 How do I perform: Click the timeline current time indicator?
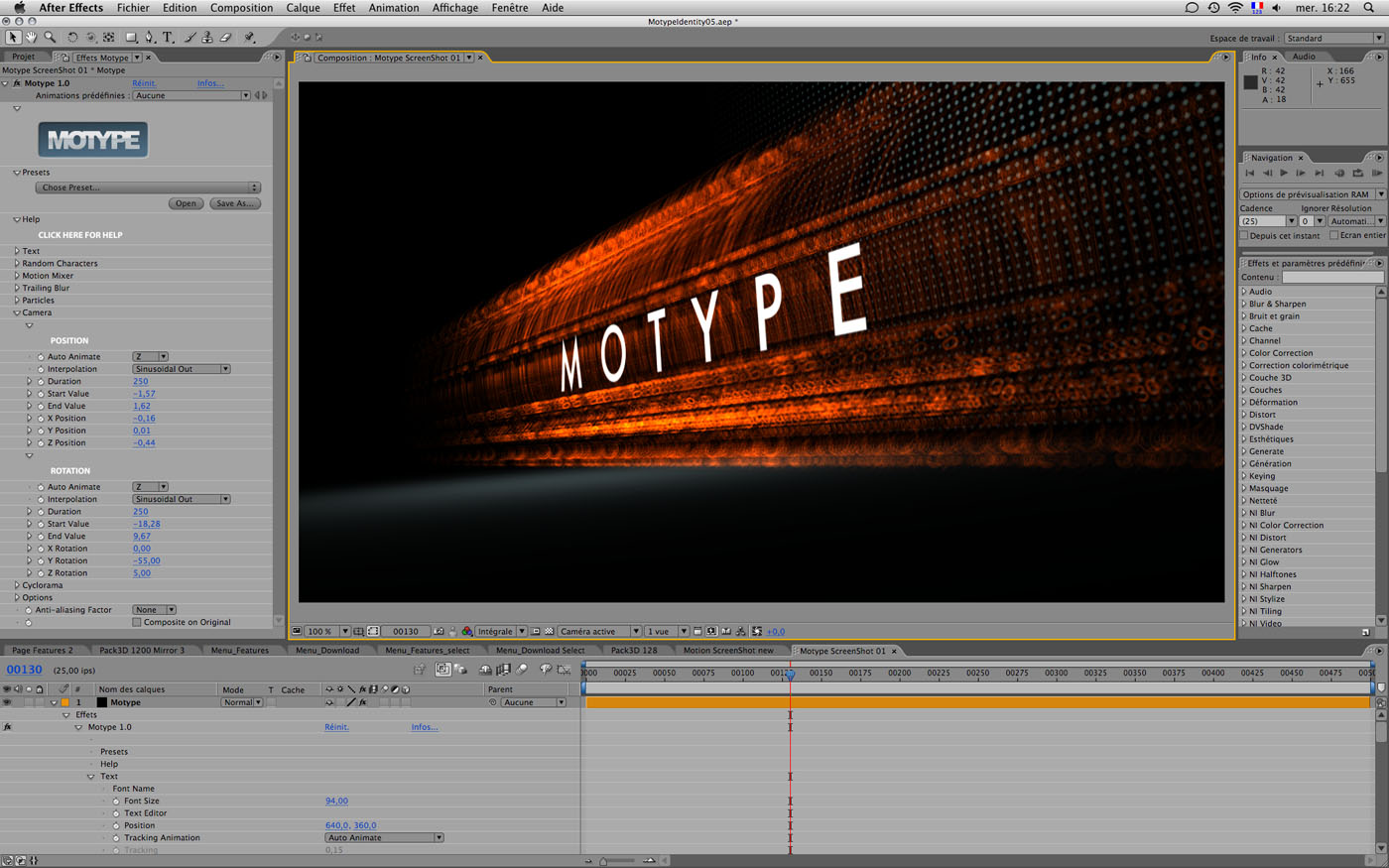pos(791,674)
